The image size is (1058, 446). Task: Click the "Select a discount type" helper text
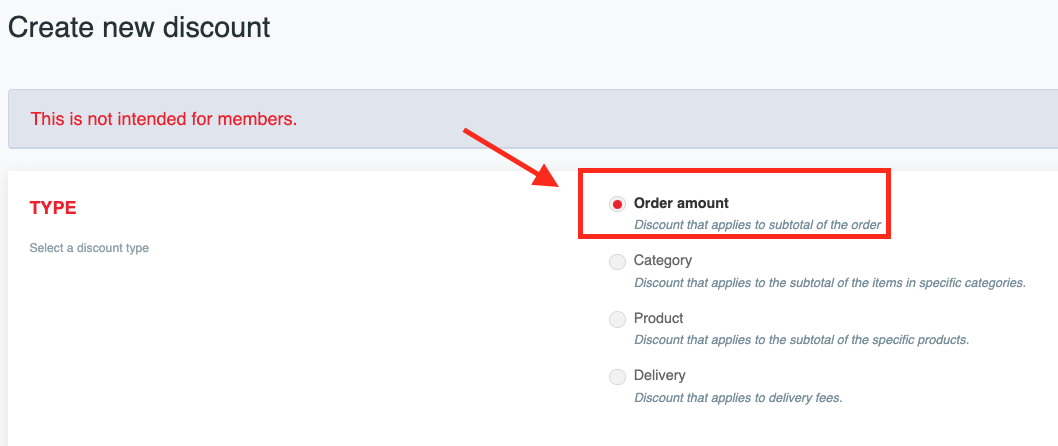click(89, 247)
